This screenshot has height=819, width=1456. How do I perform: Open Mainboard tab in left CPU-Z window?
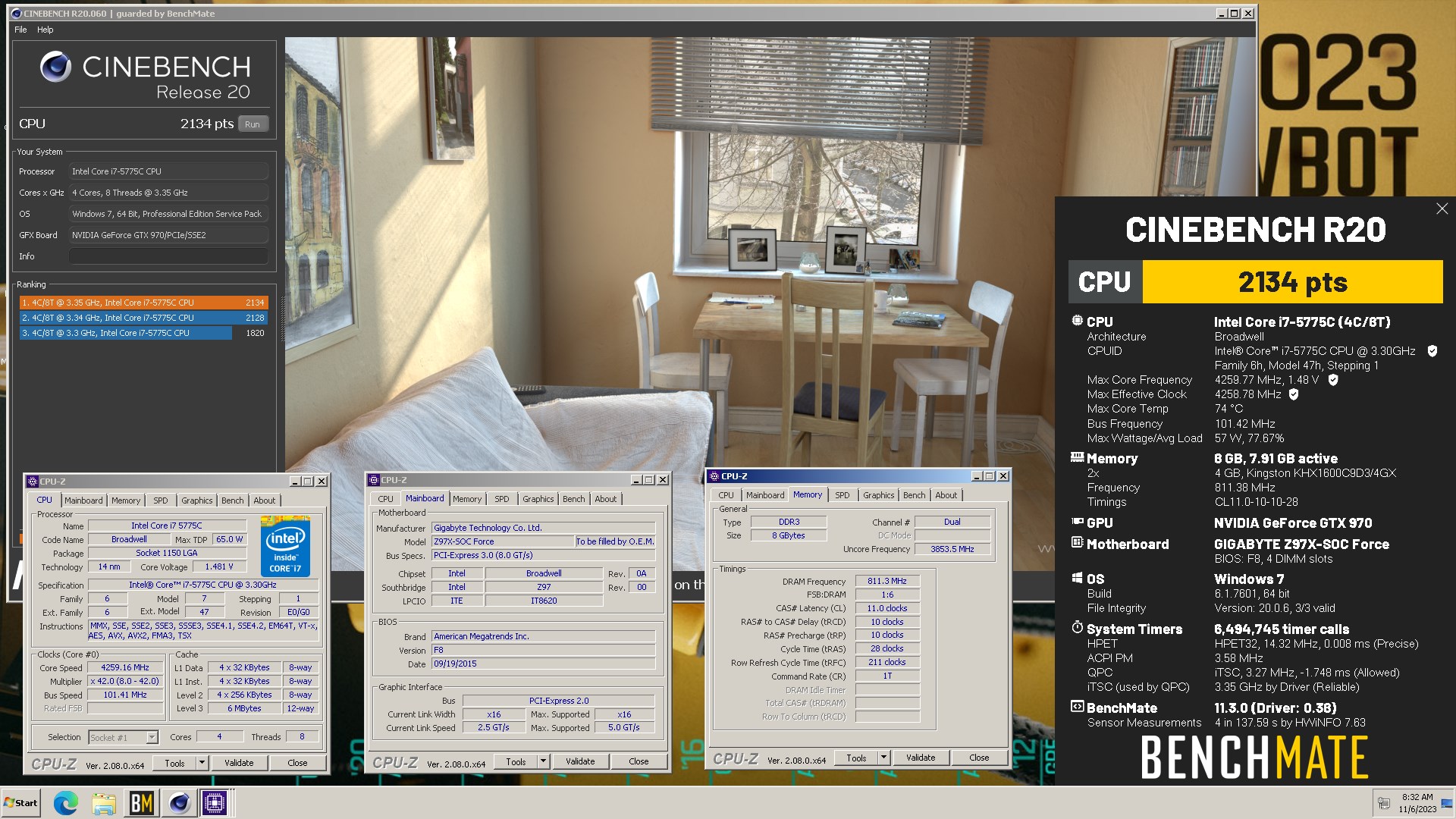83,500
